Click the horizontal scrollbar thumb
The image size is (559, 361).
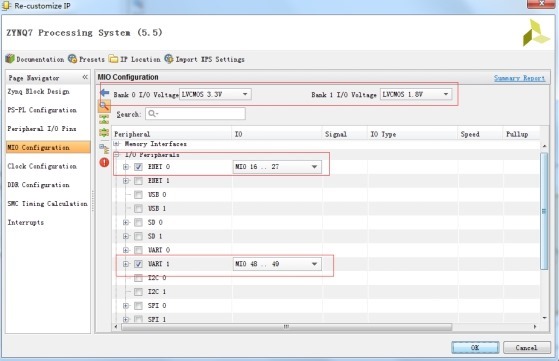pos(287,326)
